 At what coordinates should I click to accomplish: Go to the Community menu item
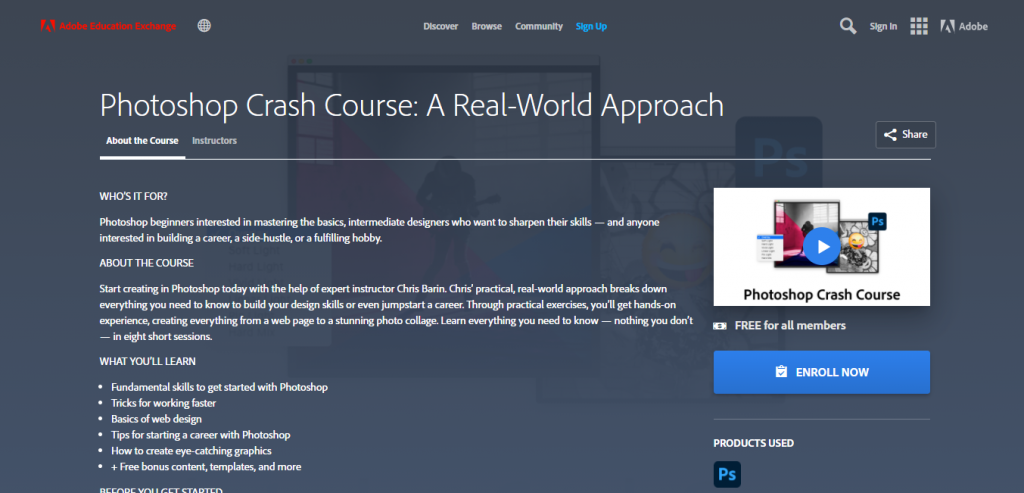click(539, 26)
